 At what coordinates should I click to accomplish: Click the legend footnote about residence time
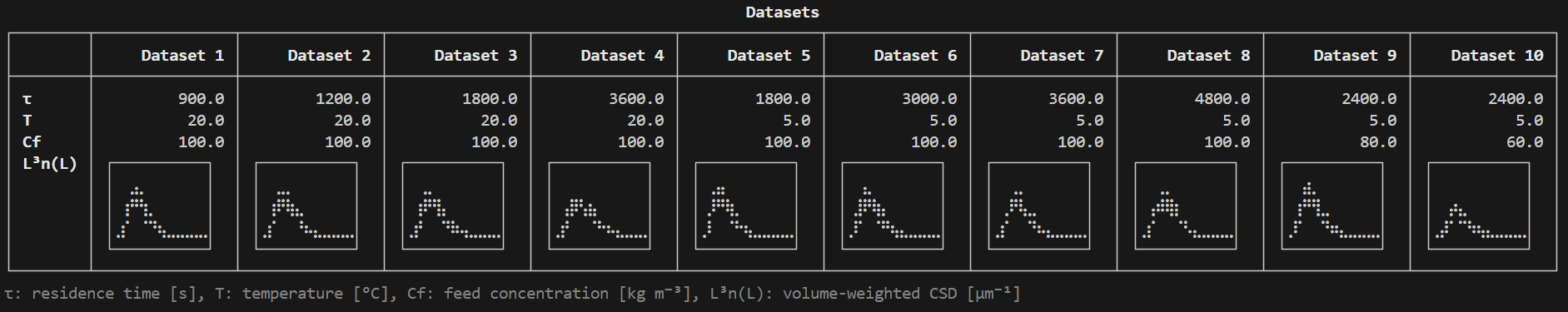tap(512, 294)
